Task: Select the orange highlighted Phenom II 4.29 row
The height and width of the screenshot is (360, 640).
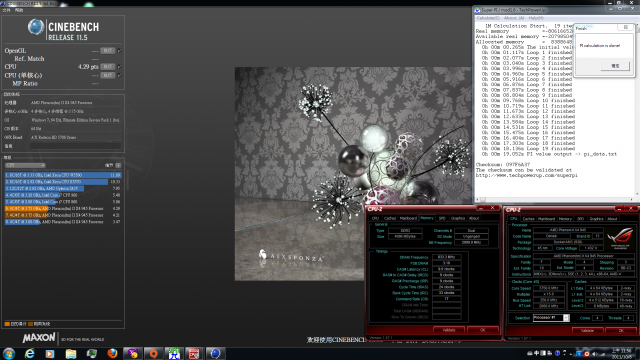Action: point(63,208)
